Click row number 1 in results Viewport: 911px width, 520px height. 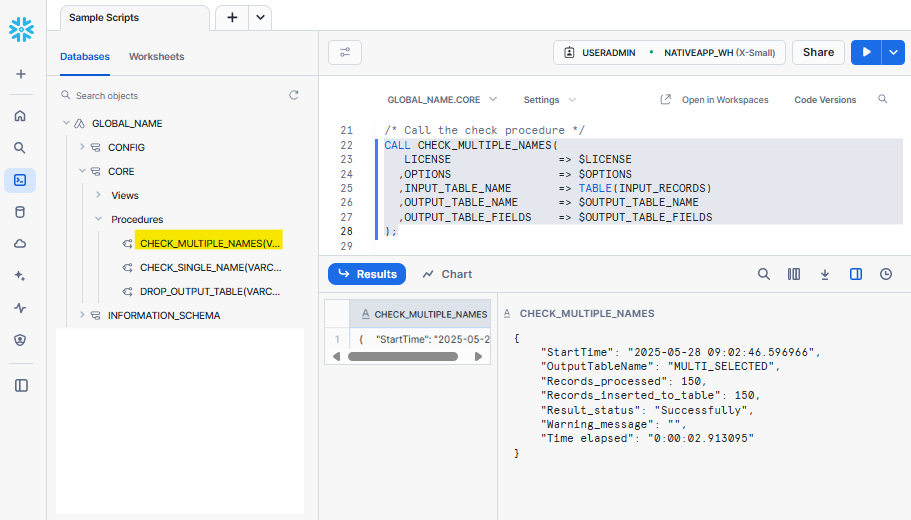coord(337,339)
